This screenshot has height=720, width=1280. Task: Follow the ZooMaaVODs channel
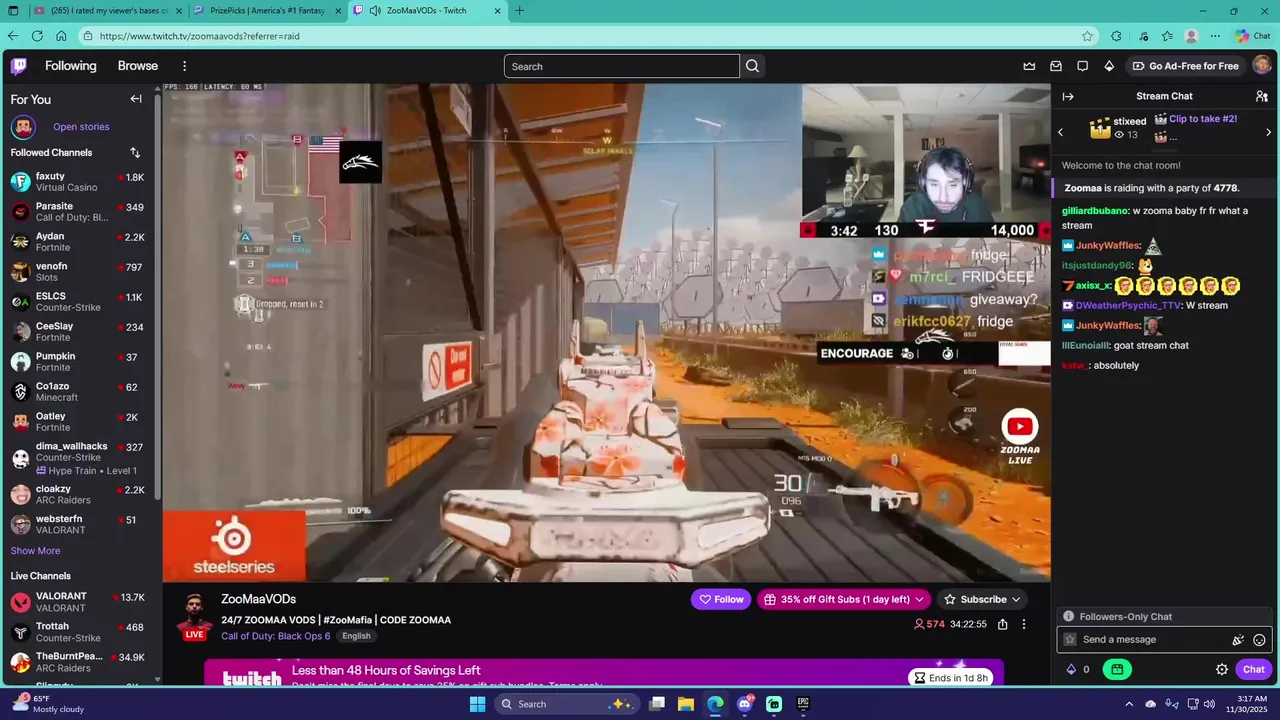721,599
